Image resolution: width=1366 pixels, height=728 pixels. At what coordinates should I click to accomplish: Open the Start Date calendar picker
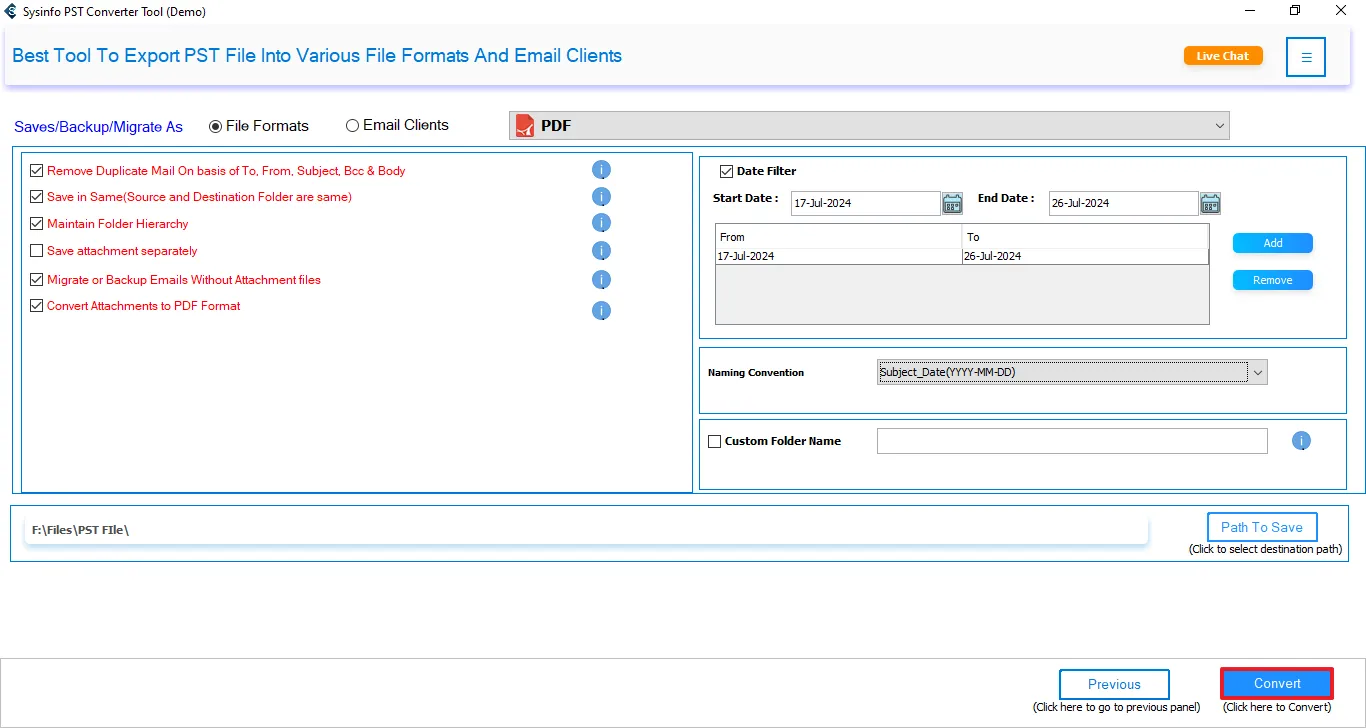952,204
